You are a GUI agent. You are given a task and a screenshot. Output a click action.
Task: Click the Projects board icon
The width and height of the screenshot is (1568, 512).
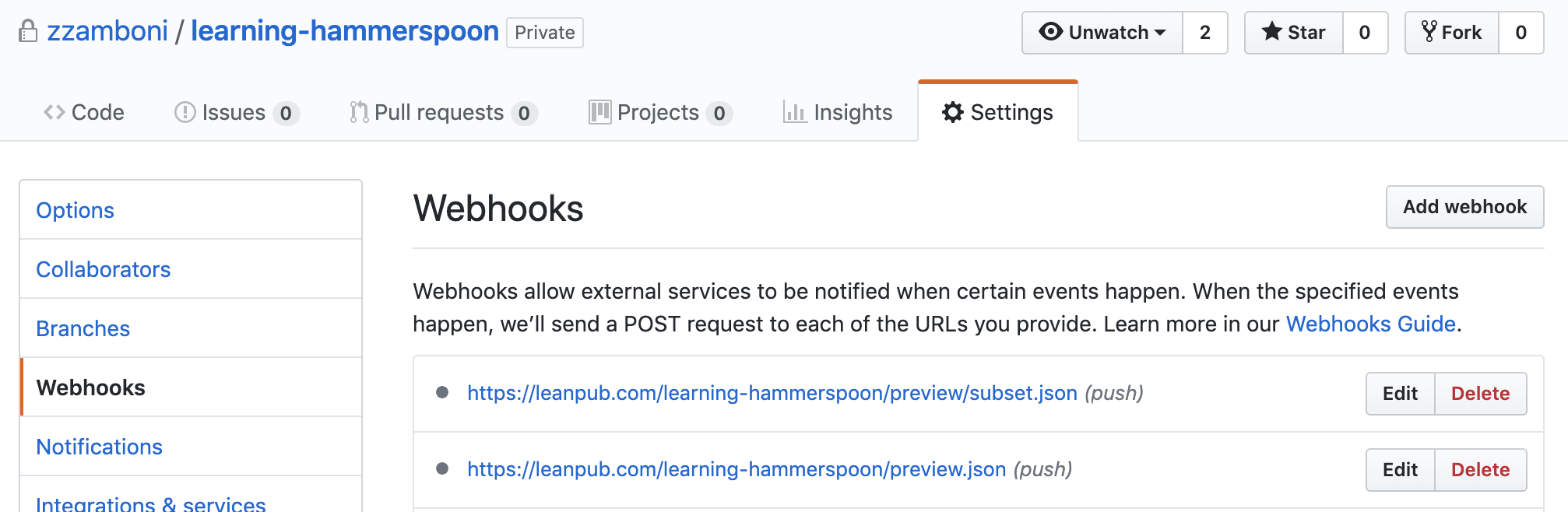599,112
